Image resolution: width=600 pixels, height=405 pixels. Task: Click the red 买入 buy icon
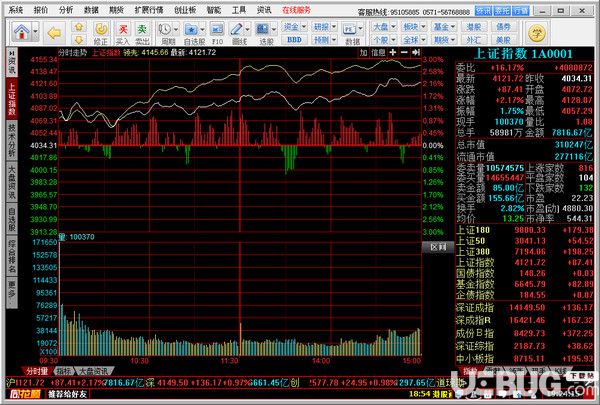click(123, 33)
